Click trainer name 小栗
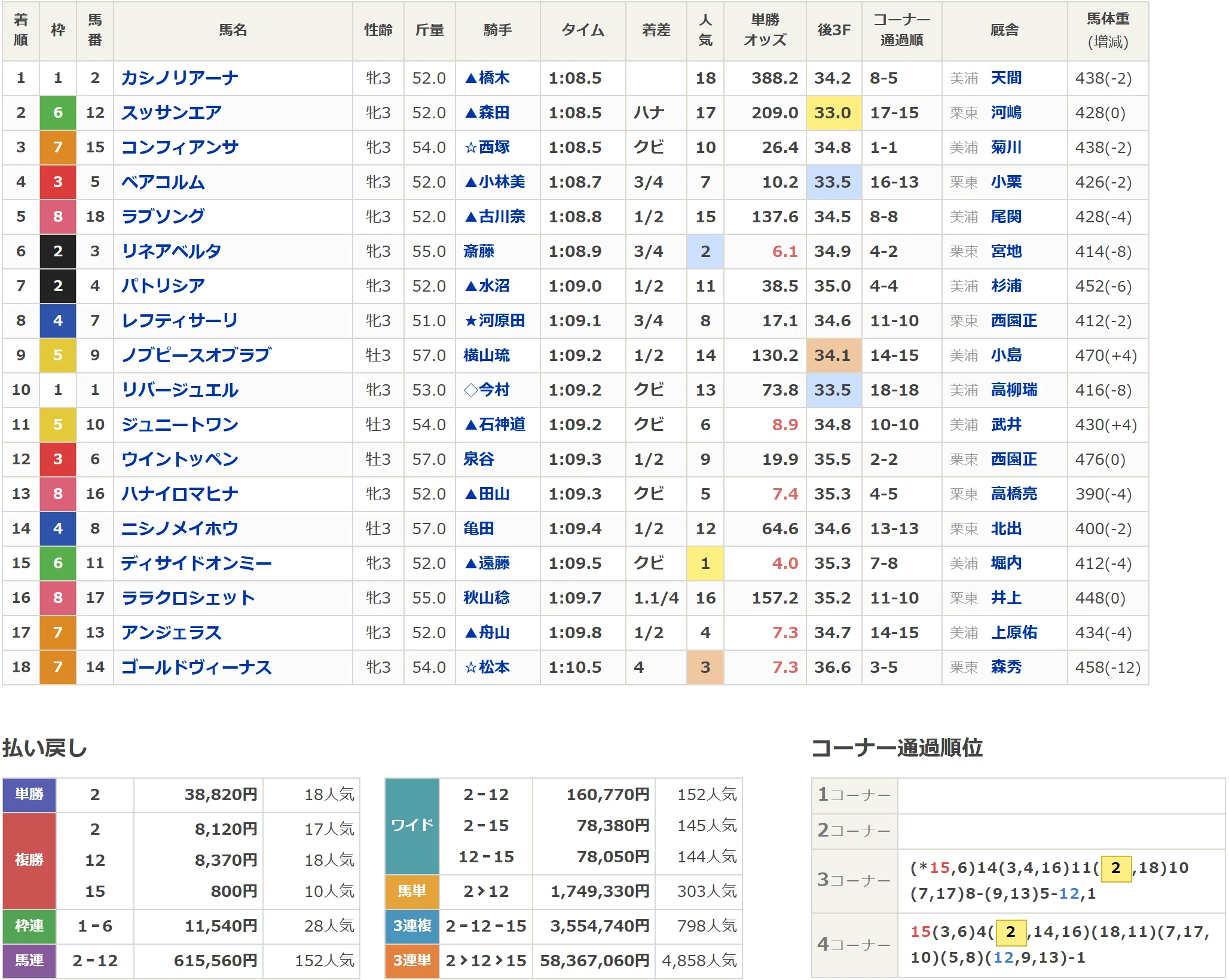 (x=1006, y=182)
